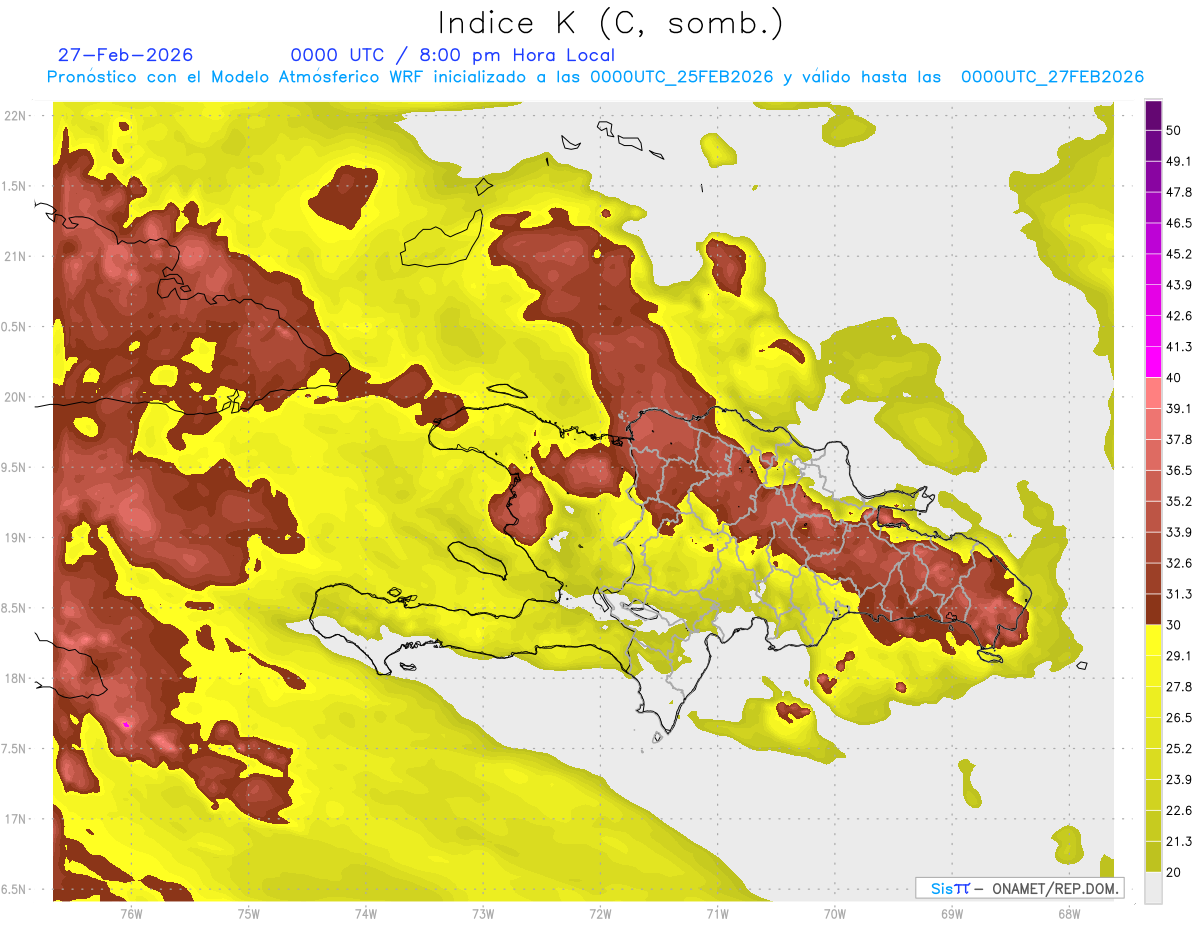This screenshot has height=927, width=1200.
Task: Click the '22.6' legend value
Action: pyautogui.click(x=1179, y=810)
